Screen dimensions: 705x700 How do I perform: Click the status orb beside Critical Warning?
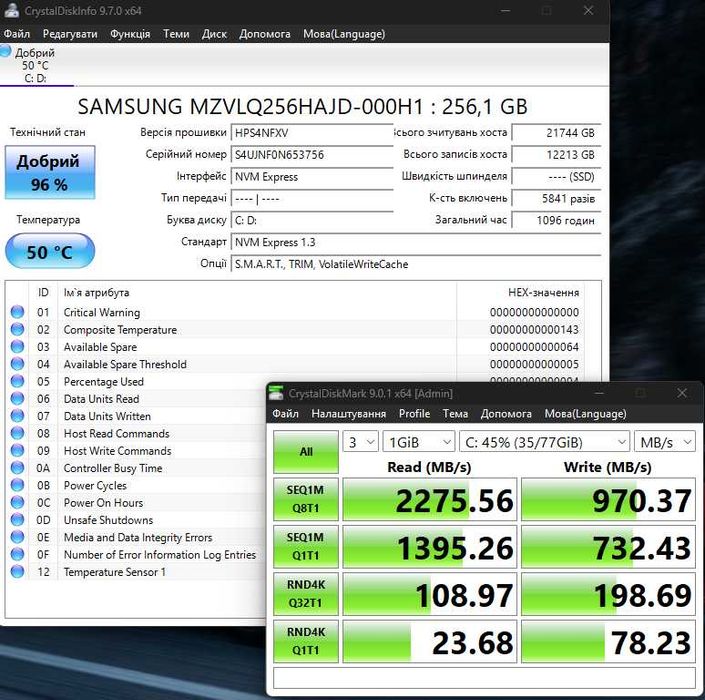coord(17,312)
